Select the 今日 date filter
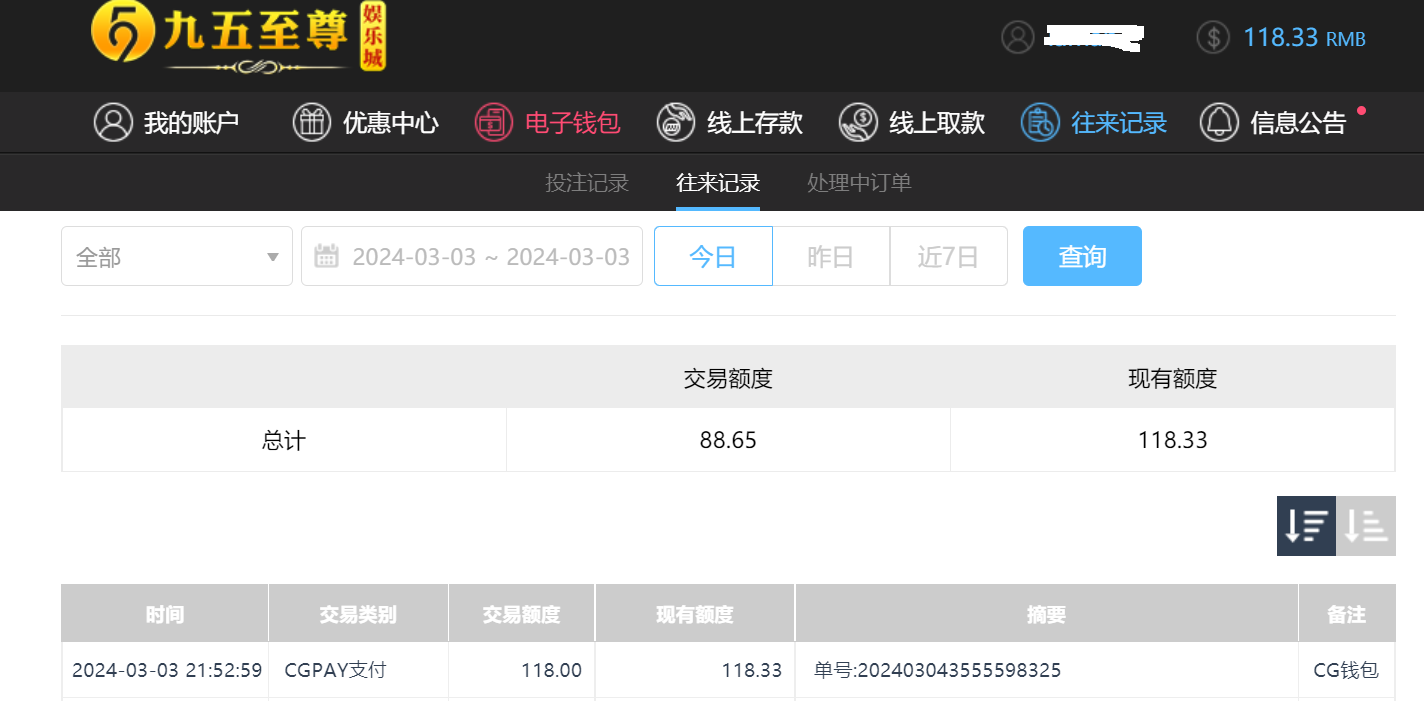1424x701 pixels. pos(713,256)
